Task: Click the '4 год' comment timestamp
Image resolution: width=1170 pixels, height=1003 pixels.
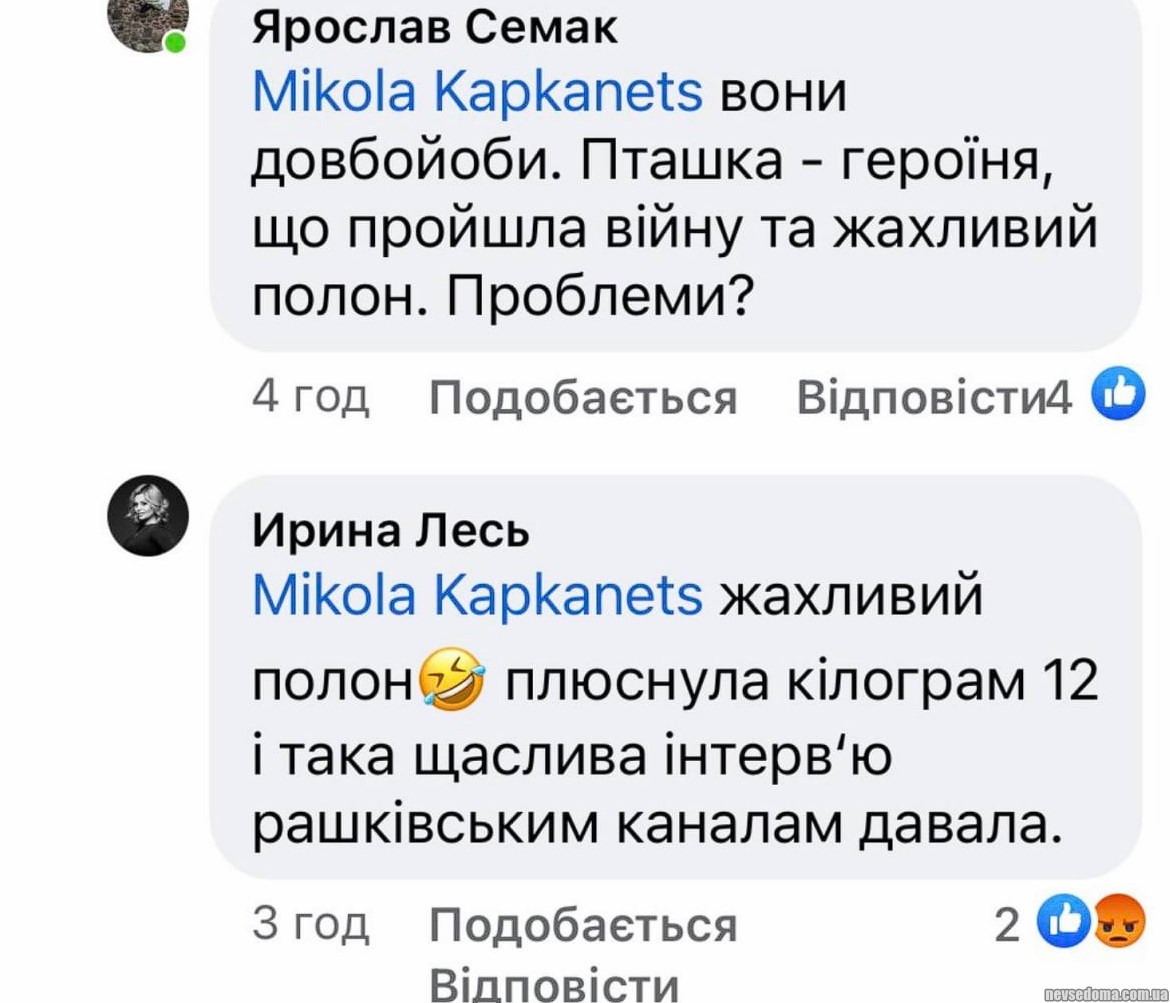Action: tap(311, 397)
